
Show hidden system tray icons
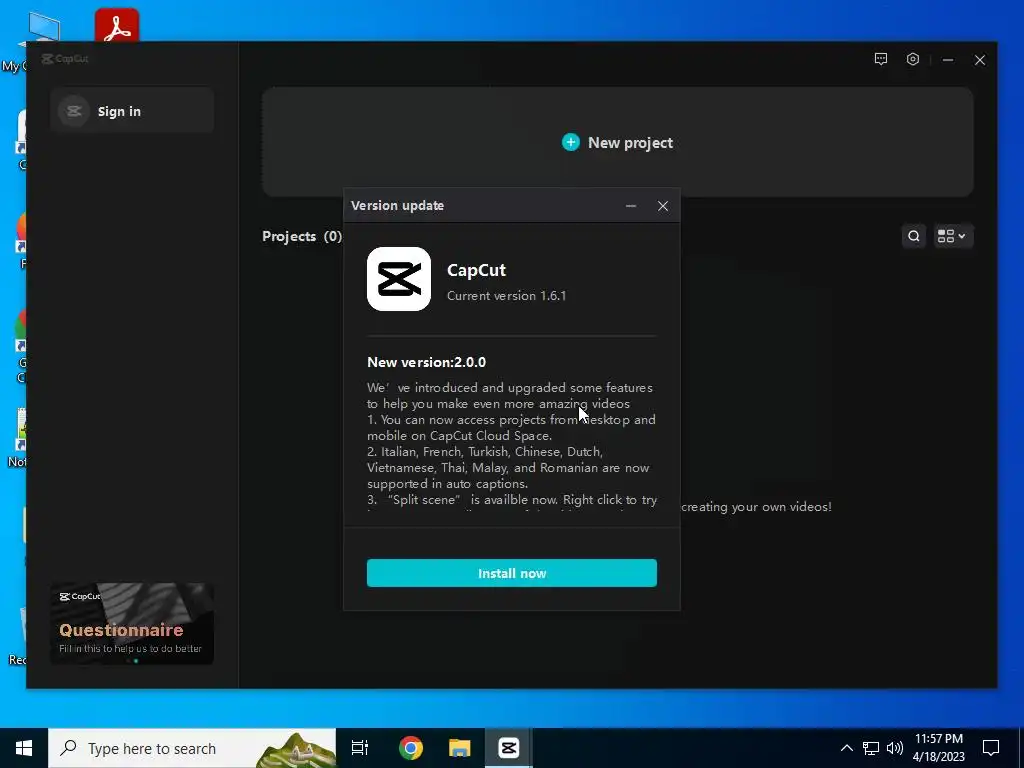pos(846,748)
